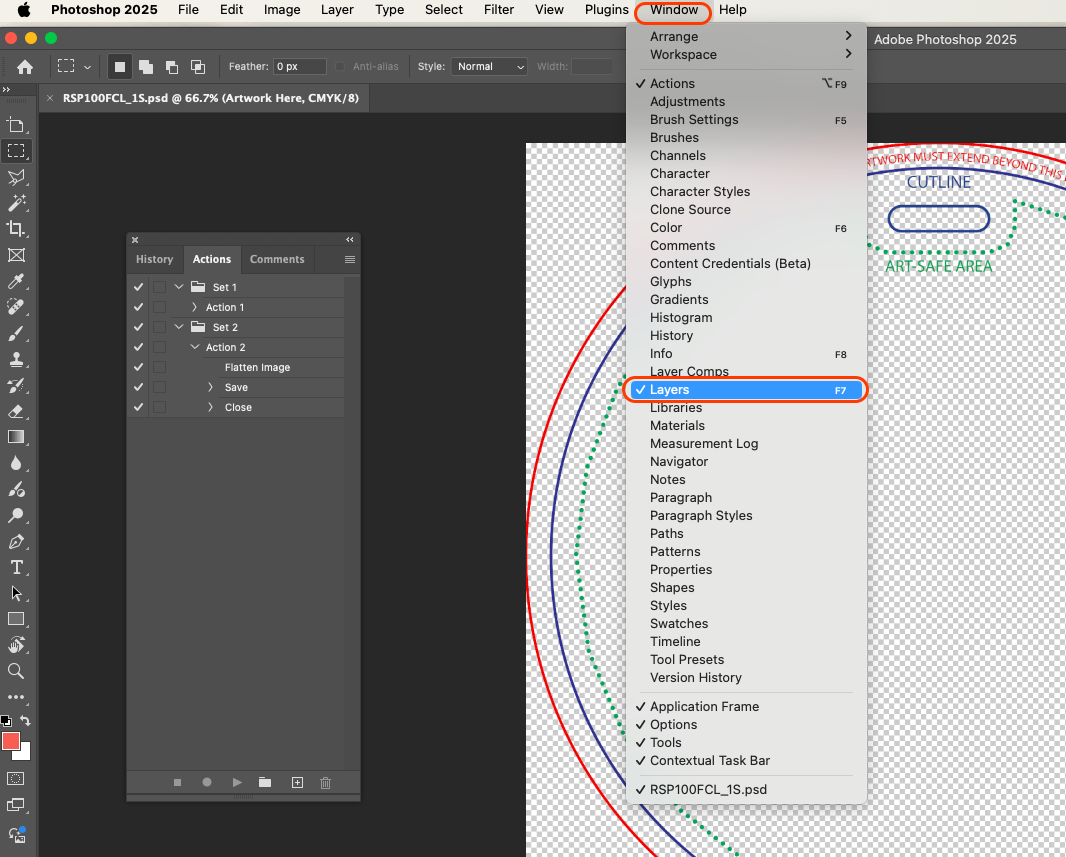Switch to the History tab
Viewport: 1066px width, 857px height.
click(154, 260)
